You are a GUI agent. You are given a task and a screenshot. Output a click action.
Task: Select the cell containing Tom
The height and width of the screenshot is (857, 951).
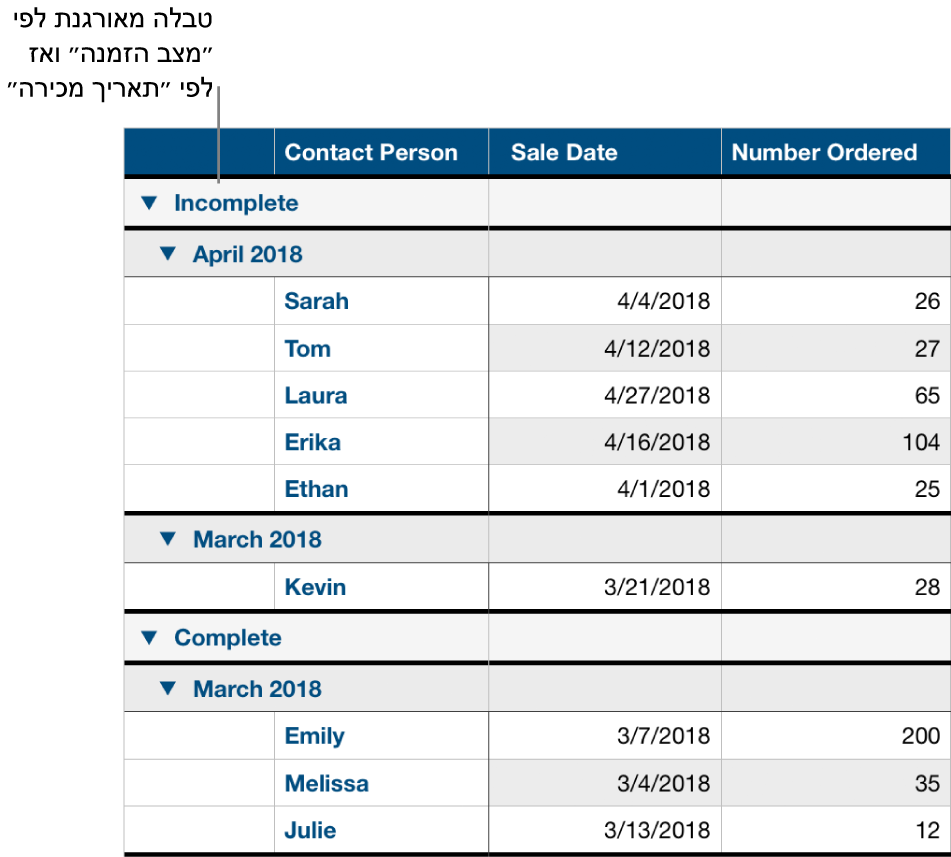click(x=307, y=348)
